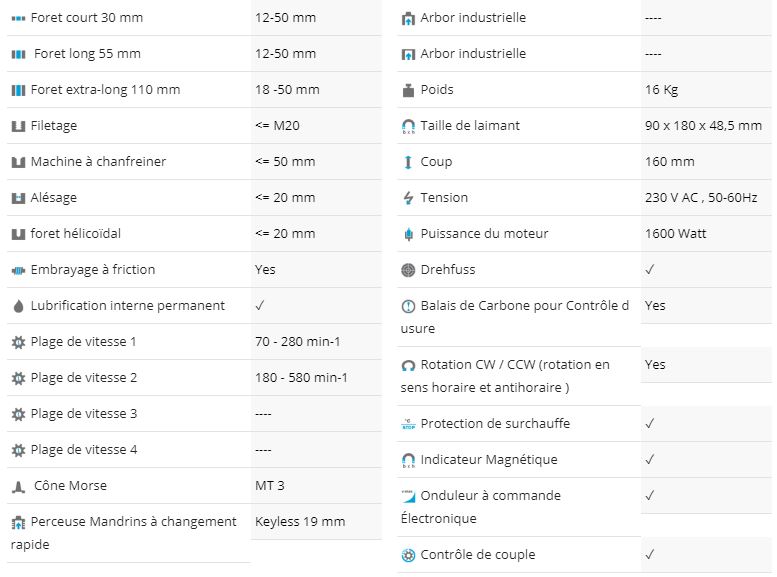Click the gear icon beside Plage de vitesse 1
This screenshot has height=577, width=777.
(x=18, y=343)
